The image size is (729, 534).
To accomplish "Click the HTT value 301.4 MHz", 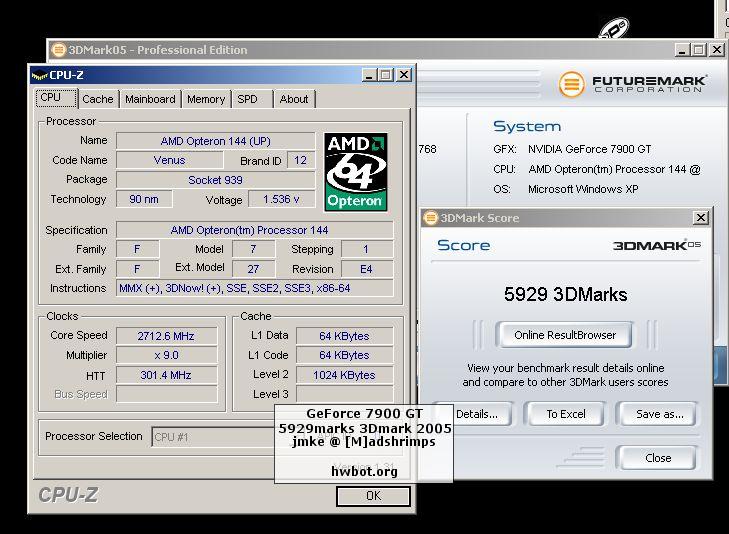I will (x=166, y=375).
